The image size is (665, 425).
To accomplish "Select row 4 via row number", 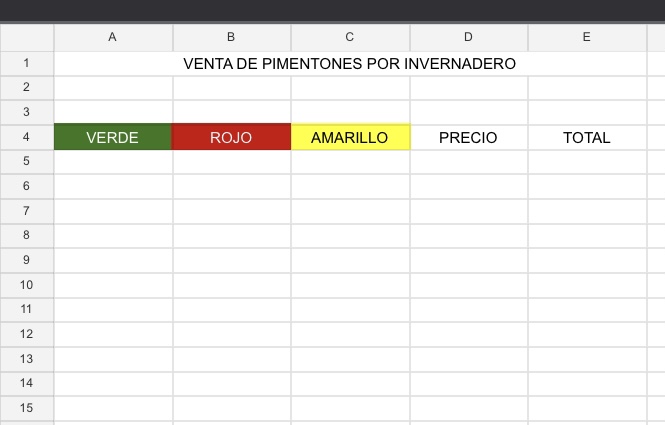I will (x=27, y=137).
